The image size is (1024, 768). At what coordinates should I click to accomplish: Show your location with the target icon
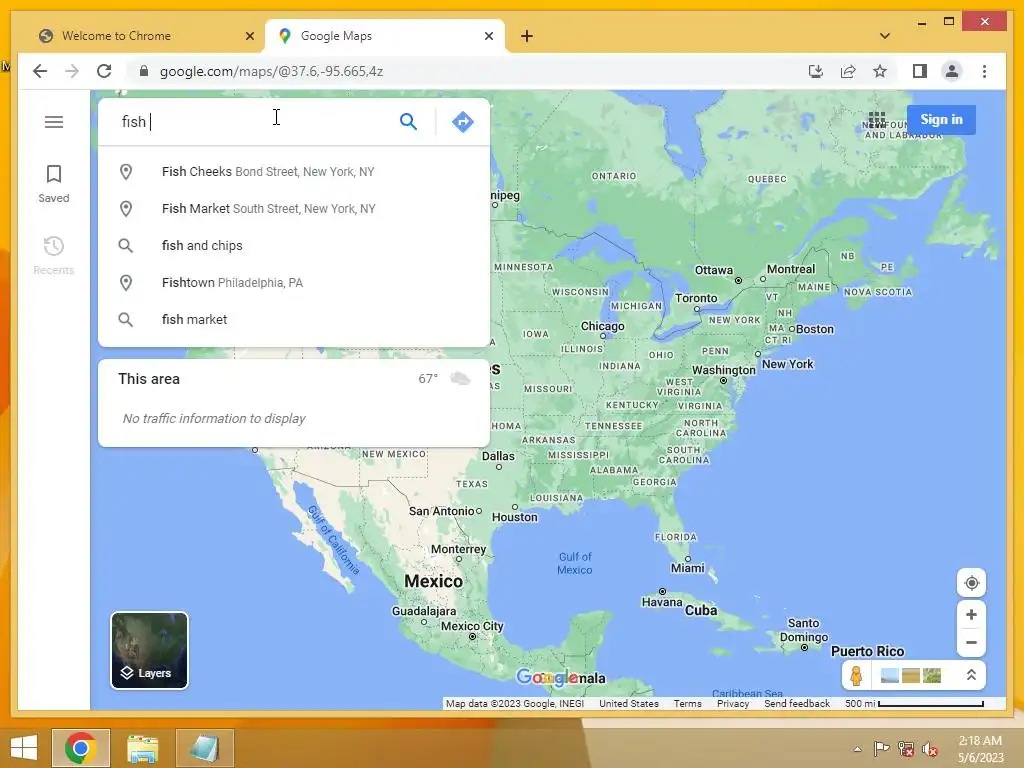click(x=971, y=583)
